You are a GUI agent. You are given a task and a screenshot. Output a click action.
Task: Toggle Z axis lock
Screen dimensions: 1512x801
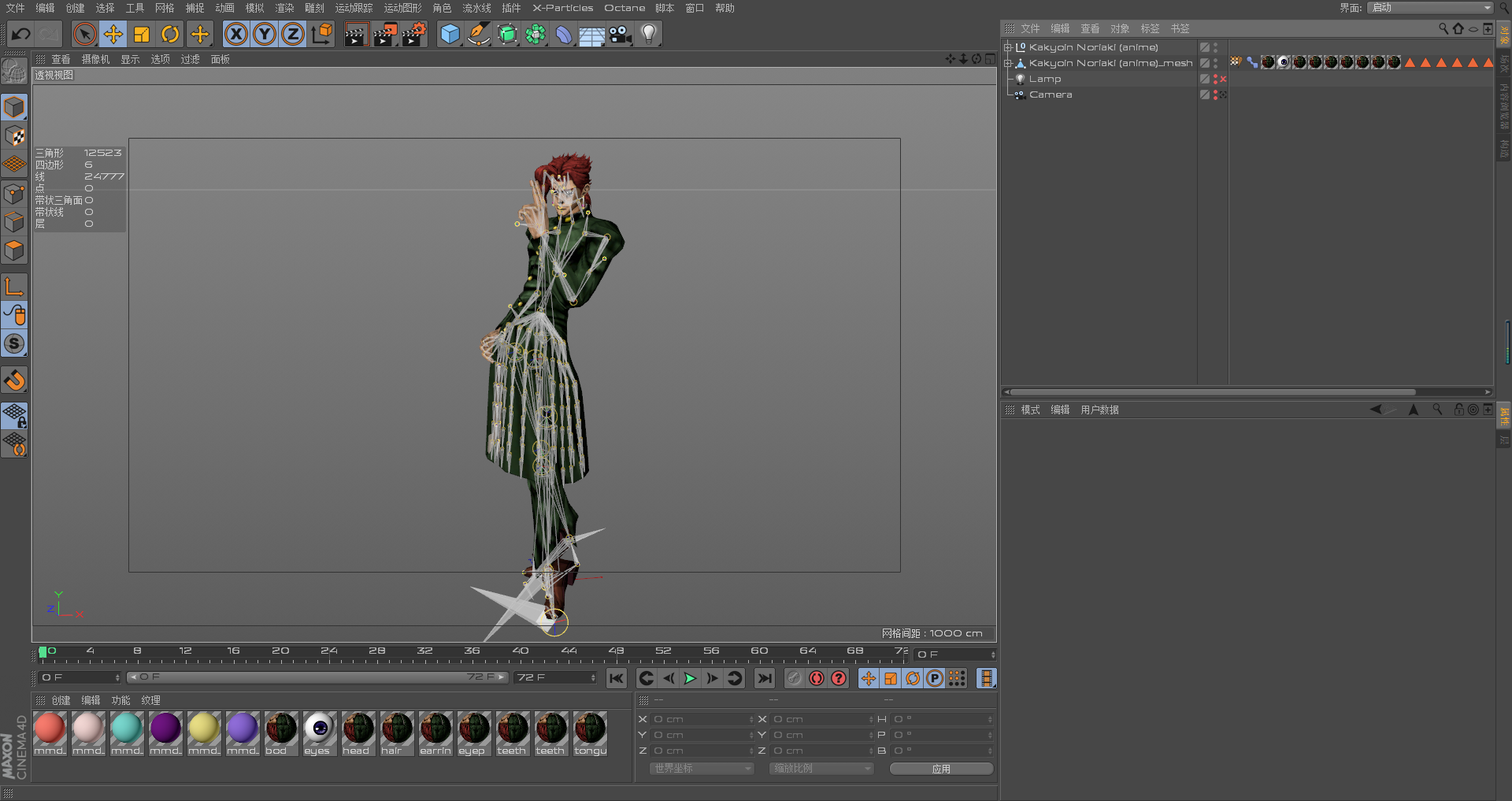tap(293, 34)
